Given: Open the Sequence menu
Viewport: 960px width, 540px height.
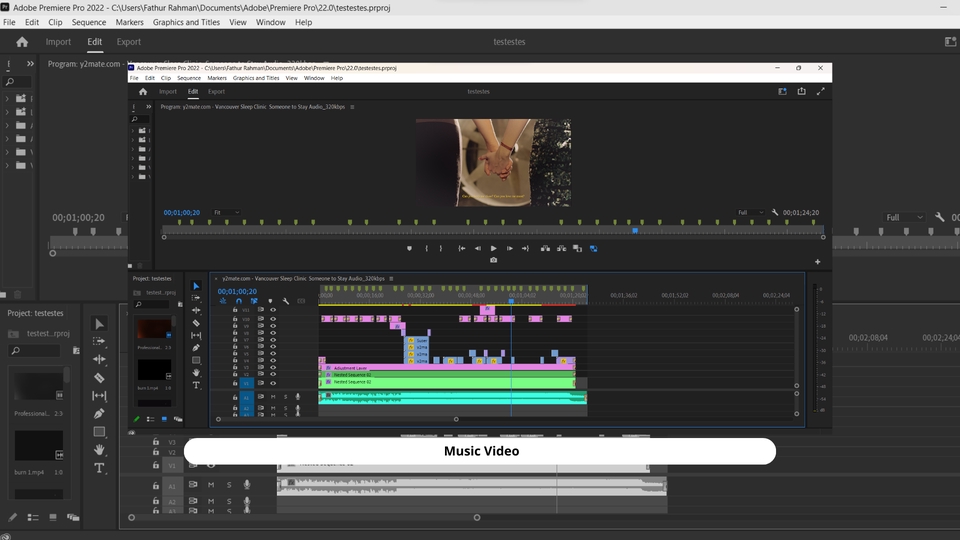Looking at the screenshot, I should [x=89, y=22].
